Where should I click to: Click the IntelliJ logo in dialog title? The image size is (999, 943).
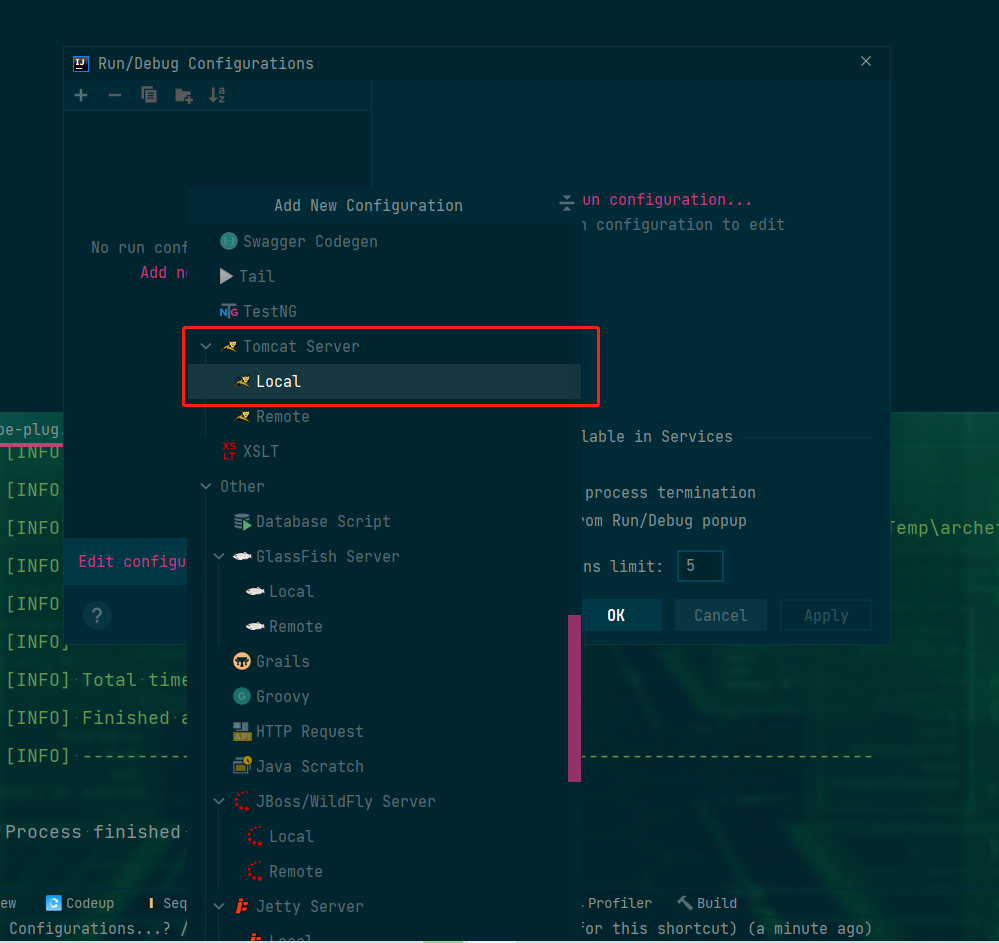(81, 64)
